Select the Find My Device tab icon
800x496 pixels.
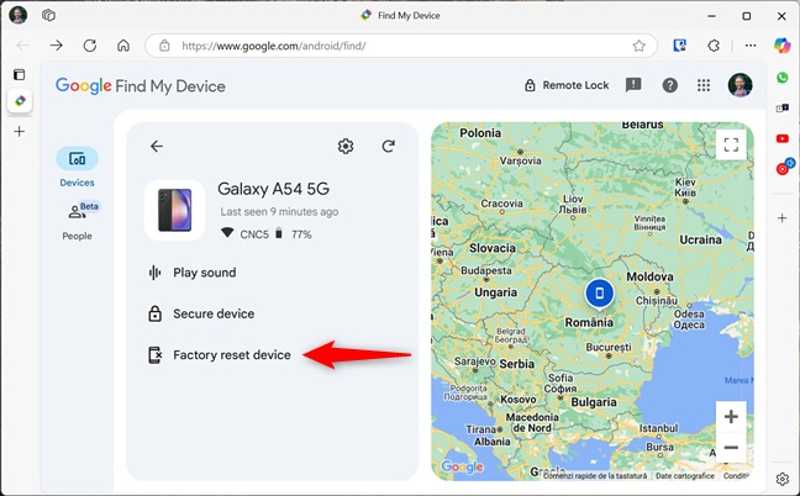click(20, 101)
